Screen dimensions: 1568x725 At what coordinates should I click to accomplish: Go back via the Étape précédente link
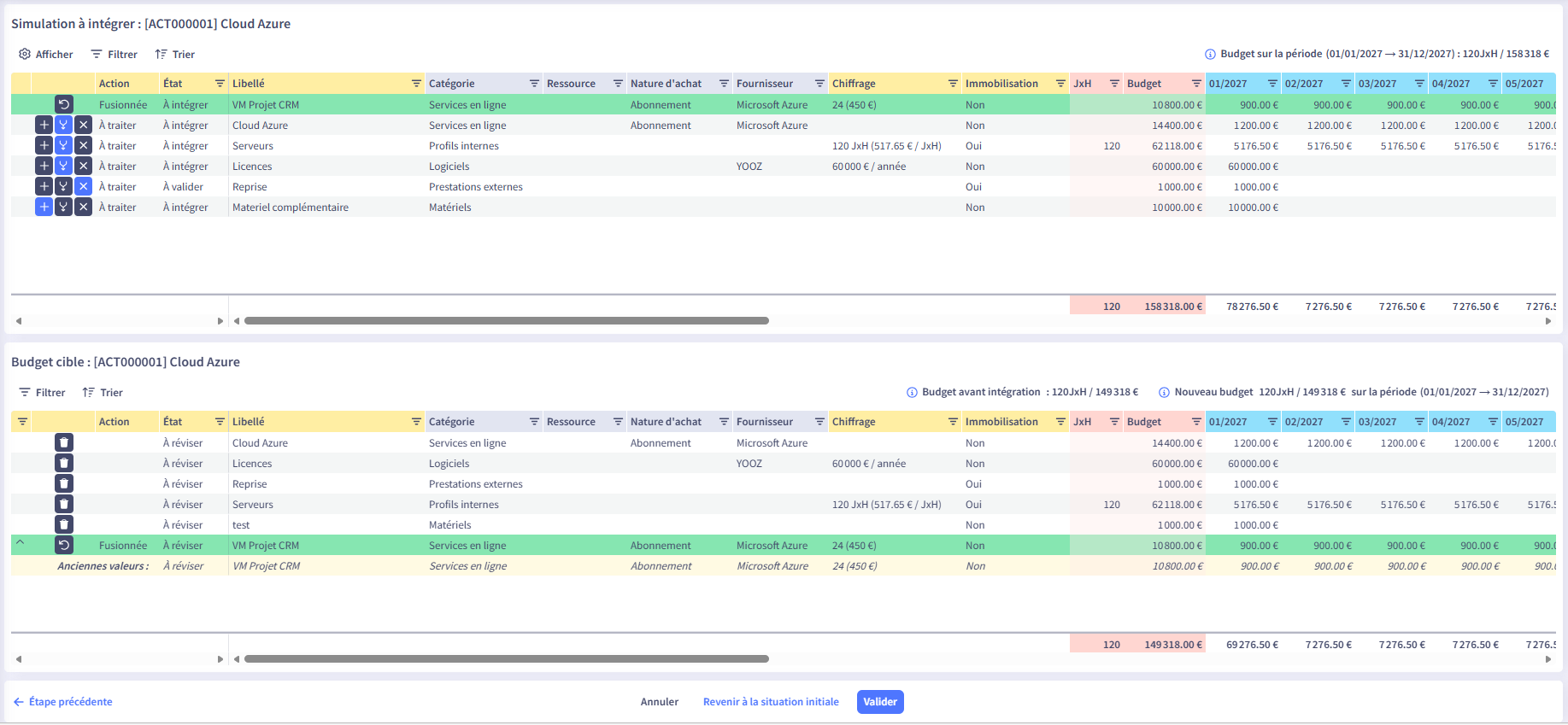point(63,702)
